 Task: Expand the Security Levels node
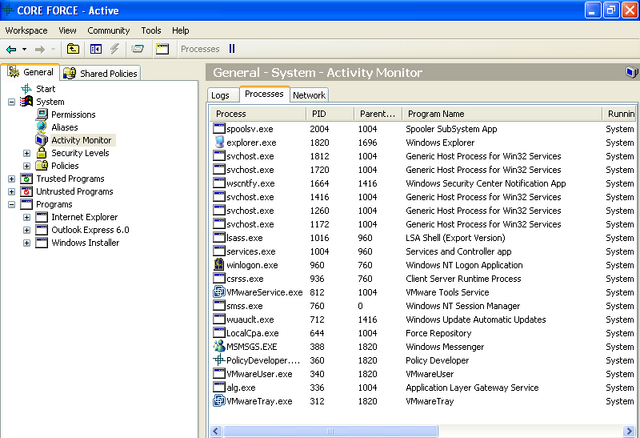27,153
